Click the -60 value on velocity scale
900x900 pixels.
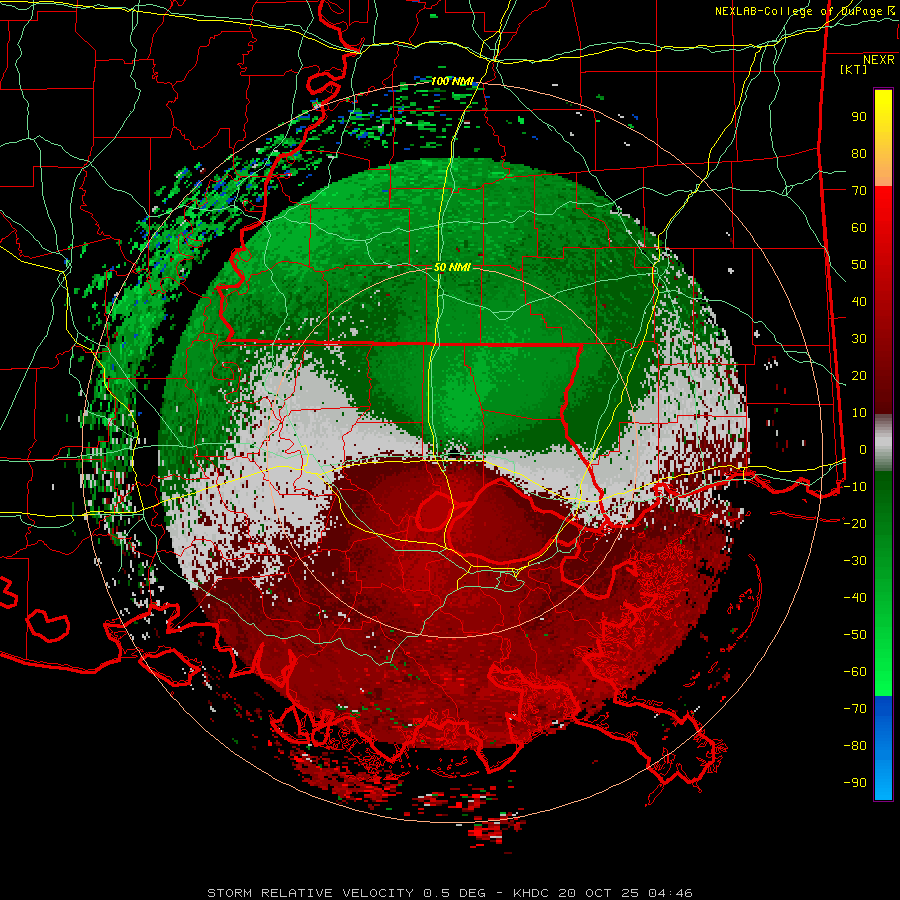pos(855,672)
